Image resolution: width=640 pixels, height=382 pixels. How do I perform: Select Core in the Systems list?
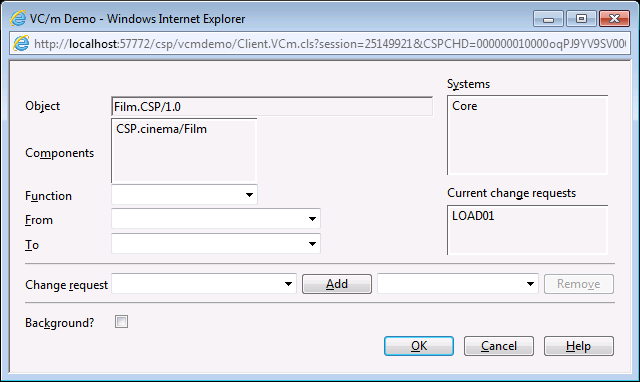[464, 106]
